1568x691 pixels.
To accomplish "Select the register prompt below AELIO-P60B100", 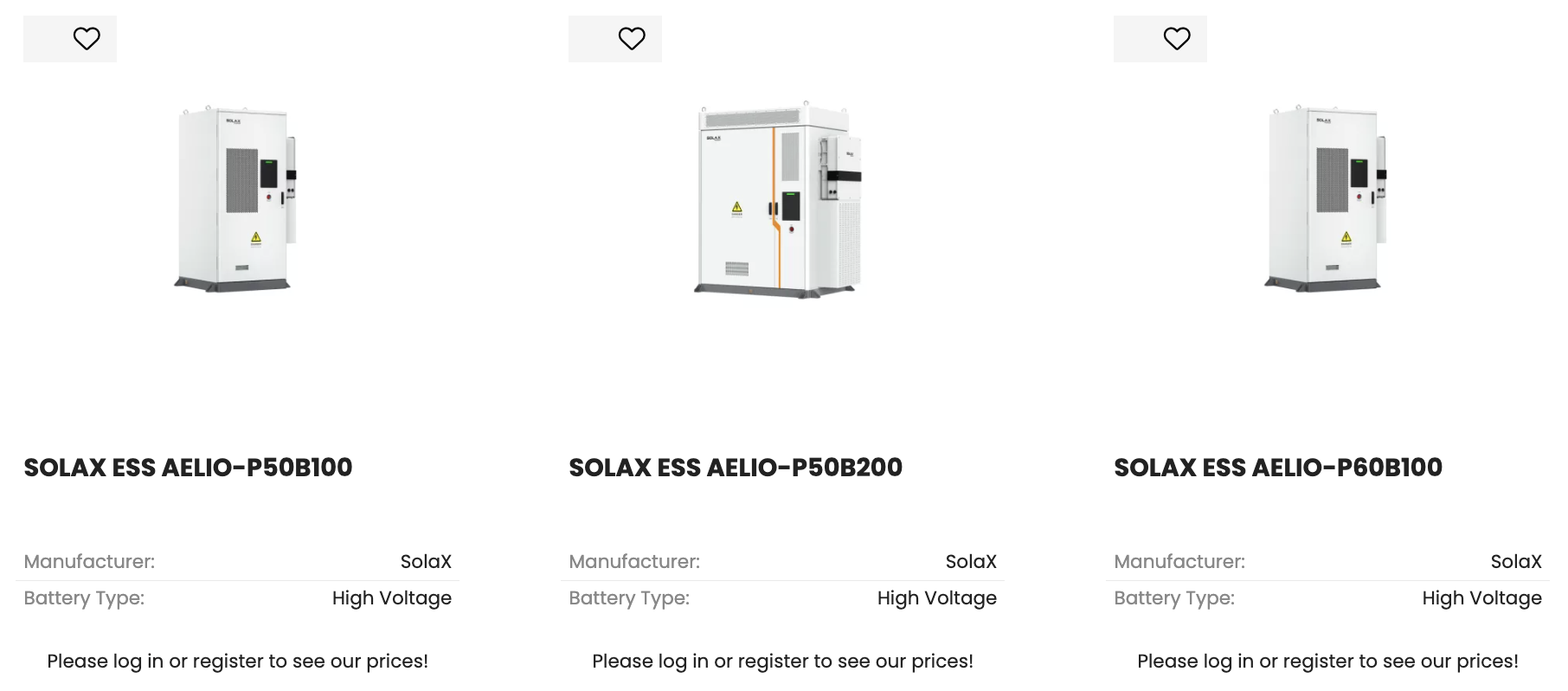I will (1327, 662).
